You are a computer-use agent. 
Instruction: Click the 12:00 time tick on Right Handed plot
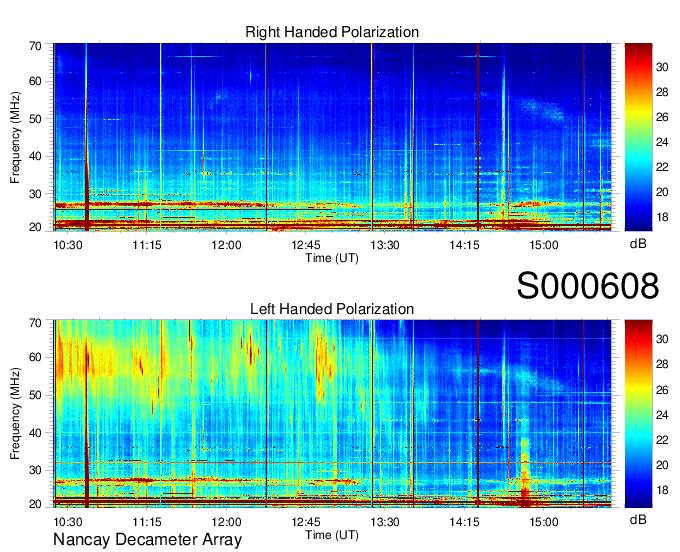pyautogui.click(x=226, y=245)
